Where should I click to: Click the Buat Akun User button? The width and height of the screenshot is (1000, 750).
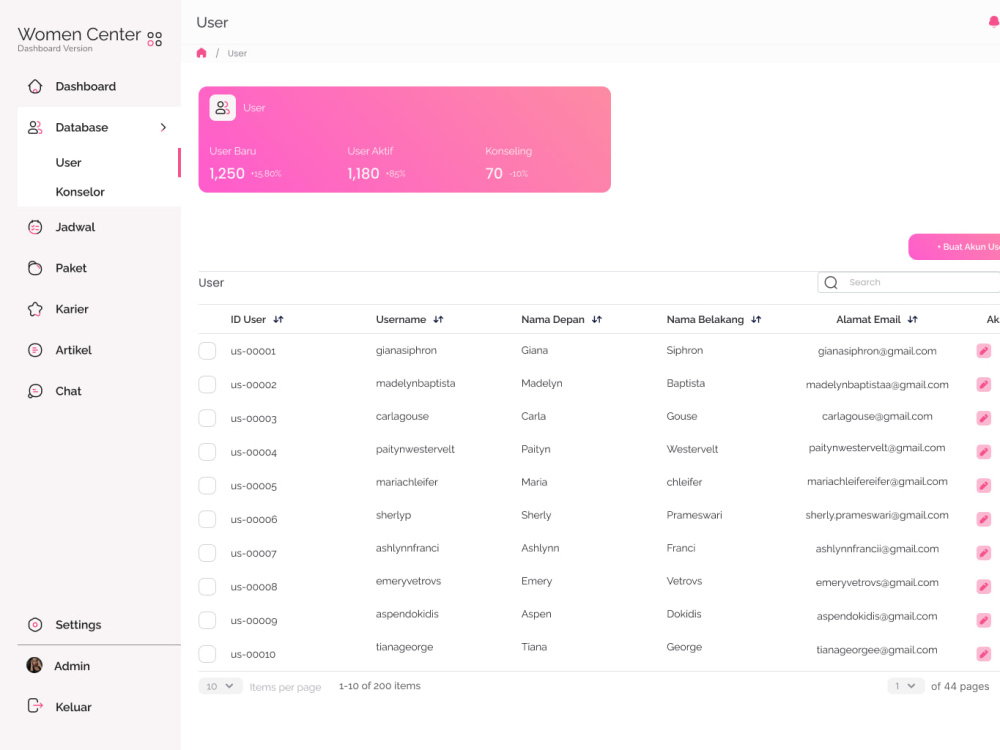[x=954, y=247]
